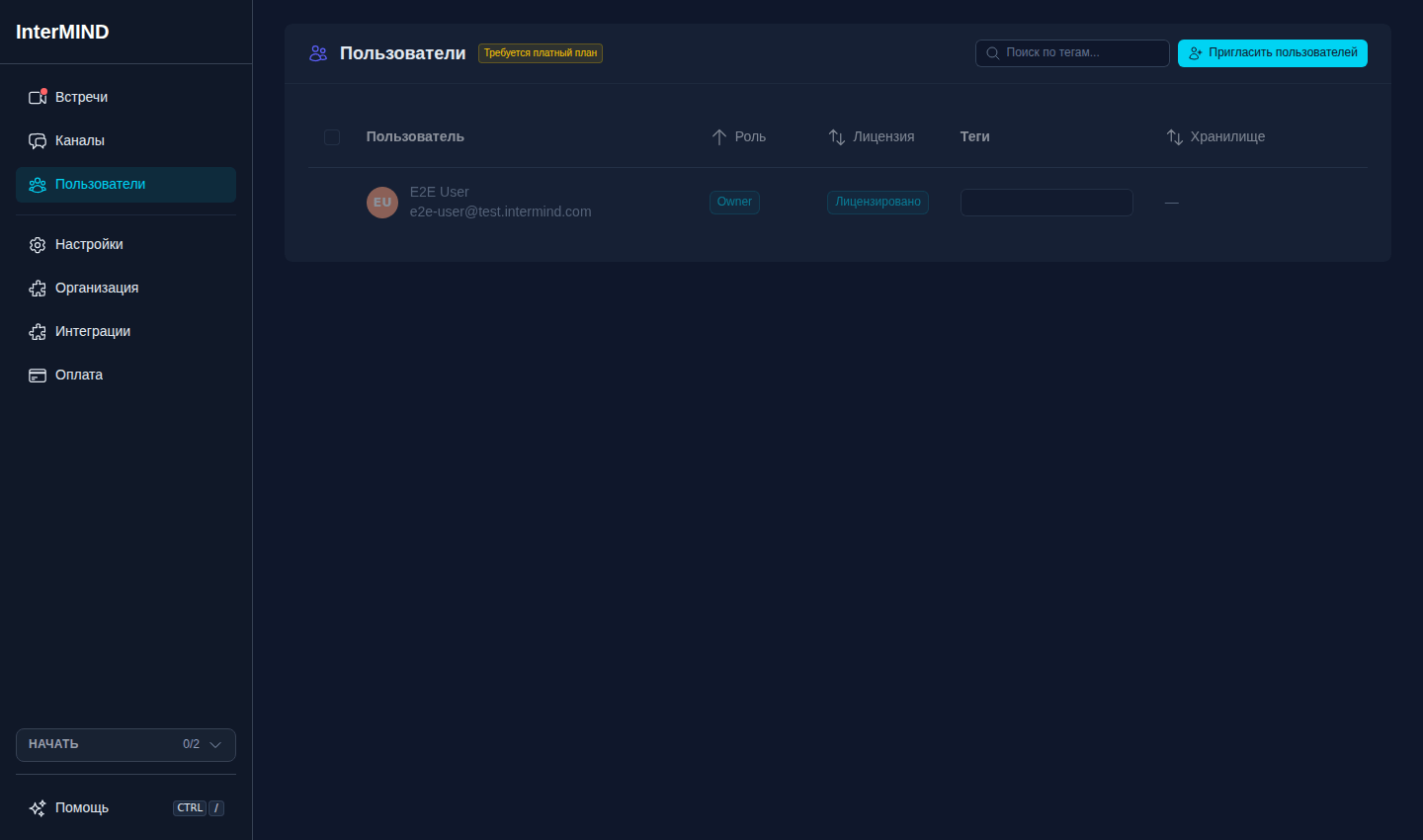Click the EU user avatar
This screenshot has width=1423, height=840.
tap(382, 202)
